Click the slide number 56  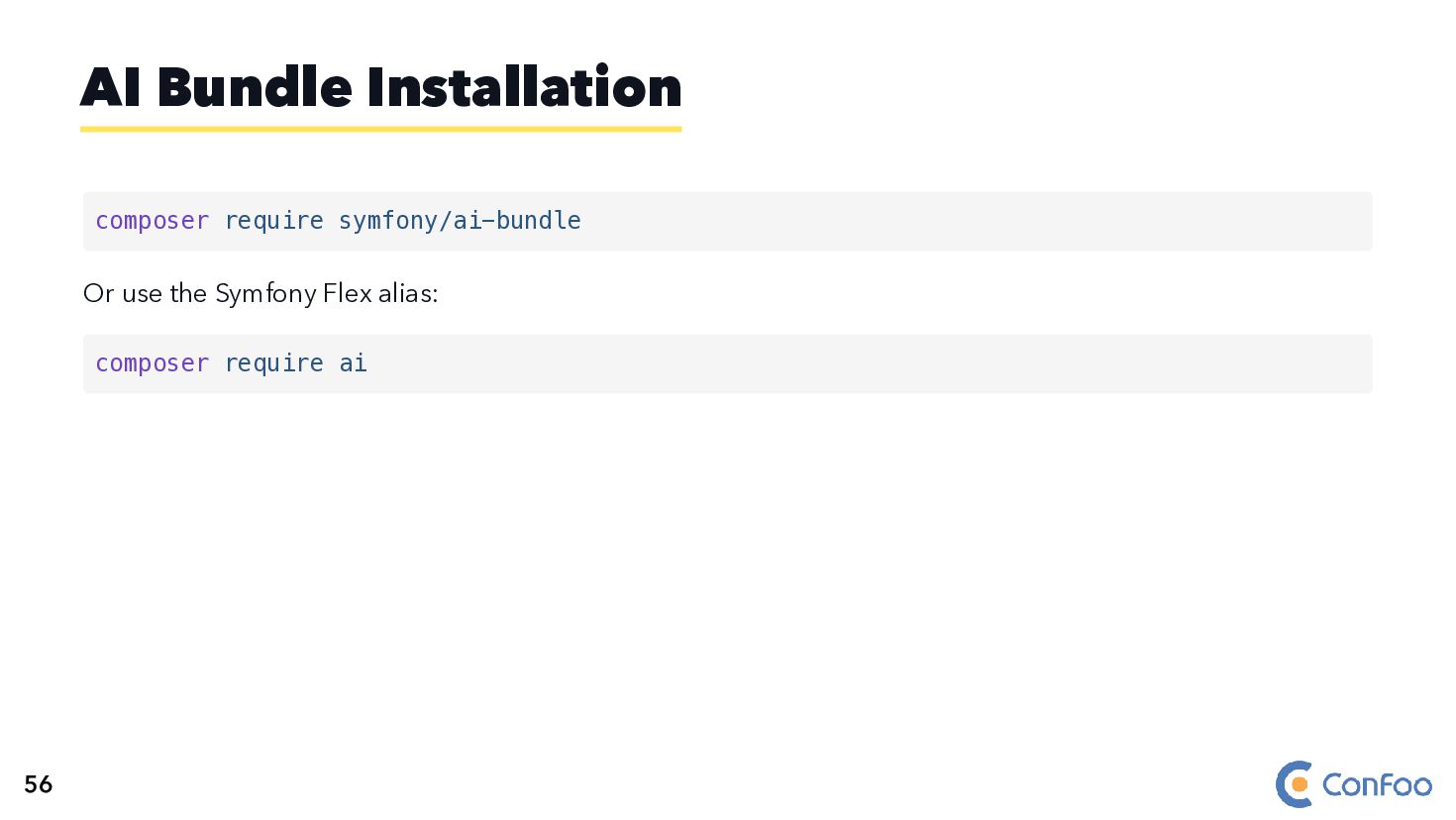(39, 784)
